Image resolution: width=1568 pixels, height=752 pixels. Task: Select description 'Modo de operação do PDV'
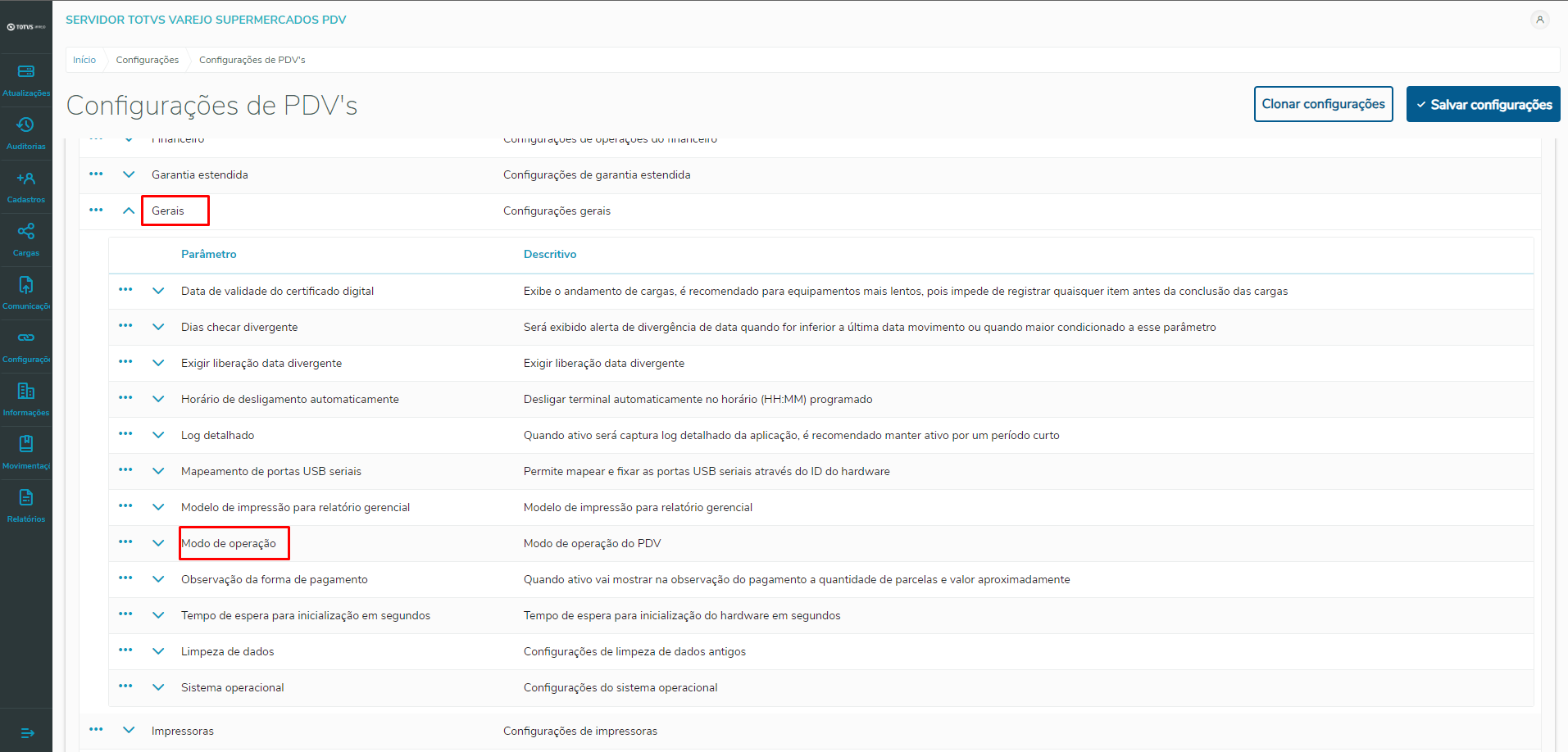[x=593, y=543]
